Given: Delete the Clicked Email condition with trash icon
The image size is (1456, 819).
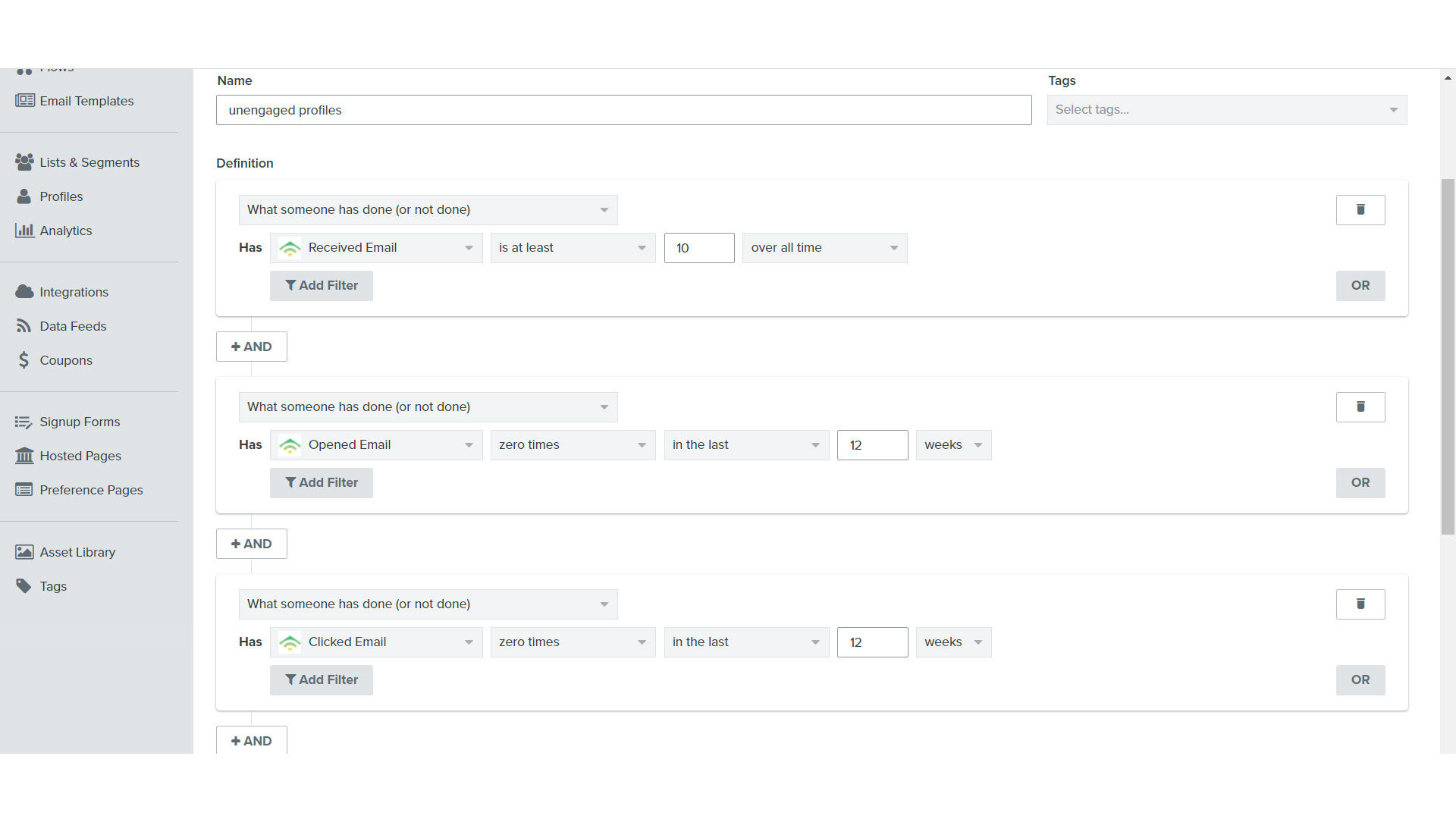Looking at the screenshot, I should tap(1360, 604).
